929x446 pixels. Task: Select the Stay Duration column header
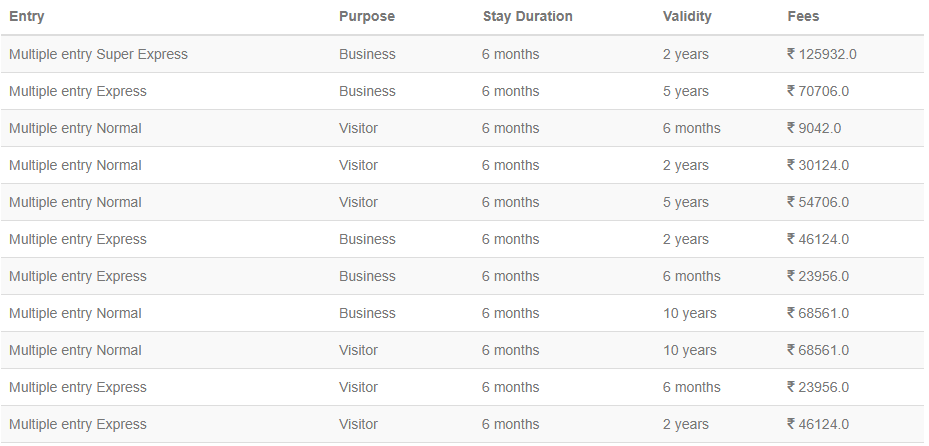(527, 17)
